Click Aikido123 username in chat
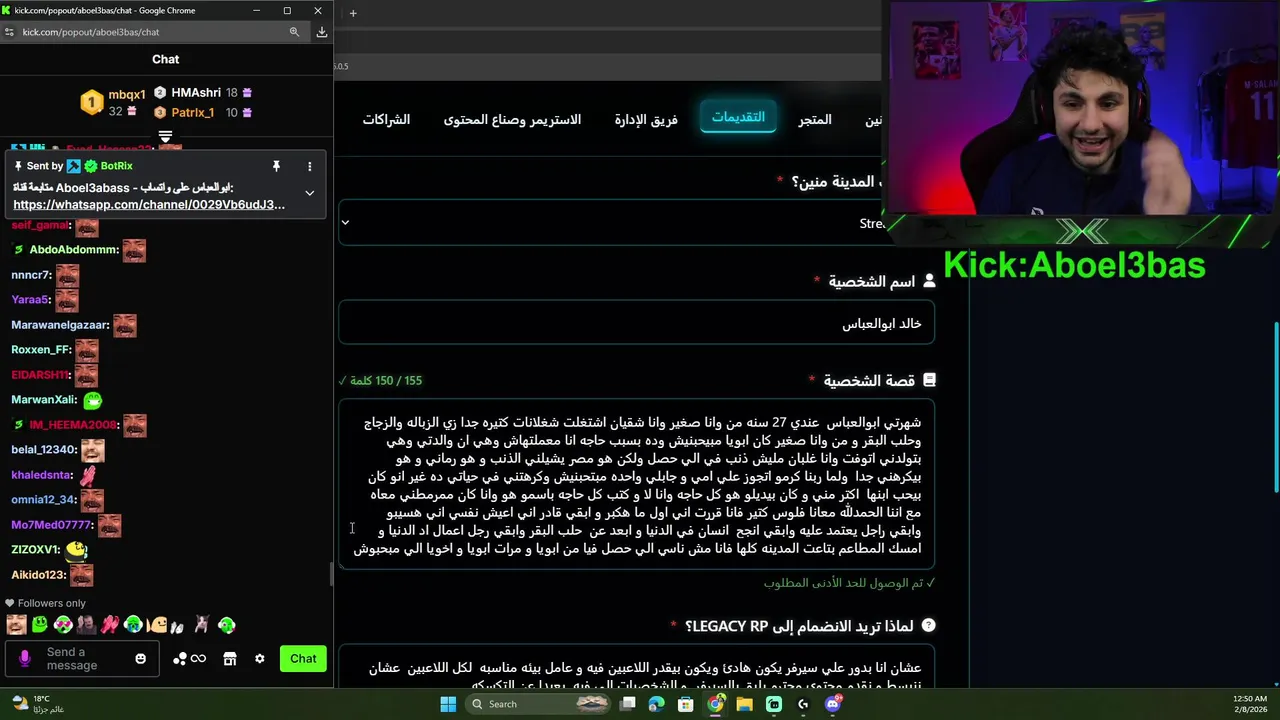 [39, 575]
